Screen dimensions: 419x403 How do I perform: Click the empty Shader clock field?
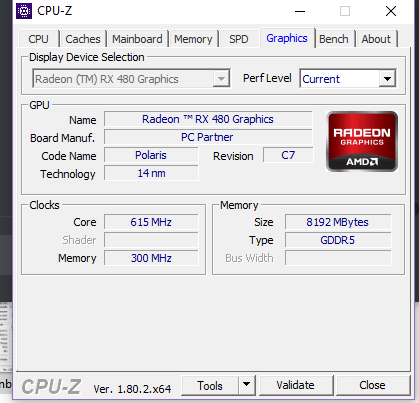point(151,240)
